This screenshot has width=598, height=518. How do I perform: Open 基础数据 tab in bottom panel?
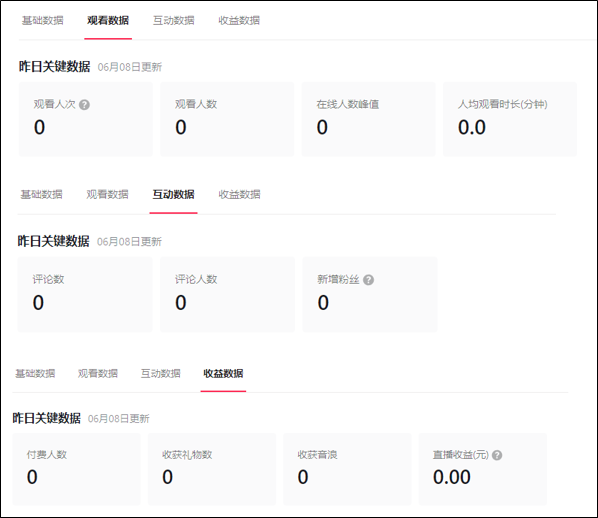pyautogui.click(x=35, y=373)
